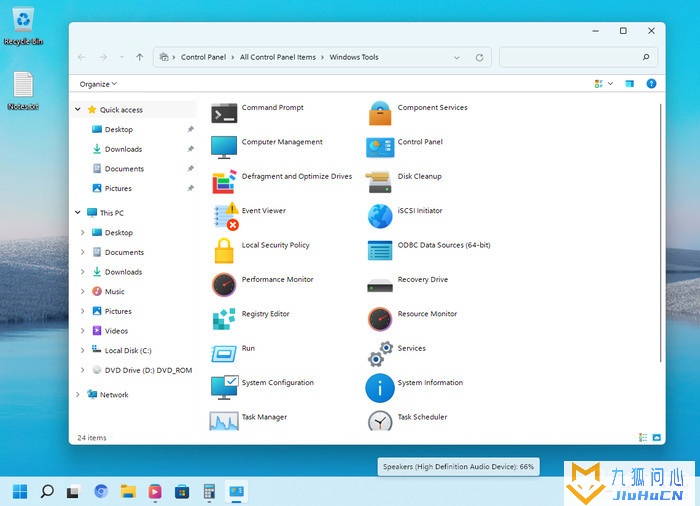The width and height of the screenshot is (700, 506).
Task: Launch Task Manager icon
Action: click(x=224, y=421)
